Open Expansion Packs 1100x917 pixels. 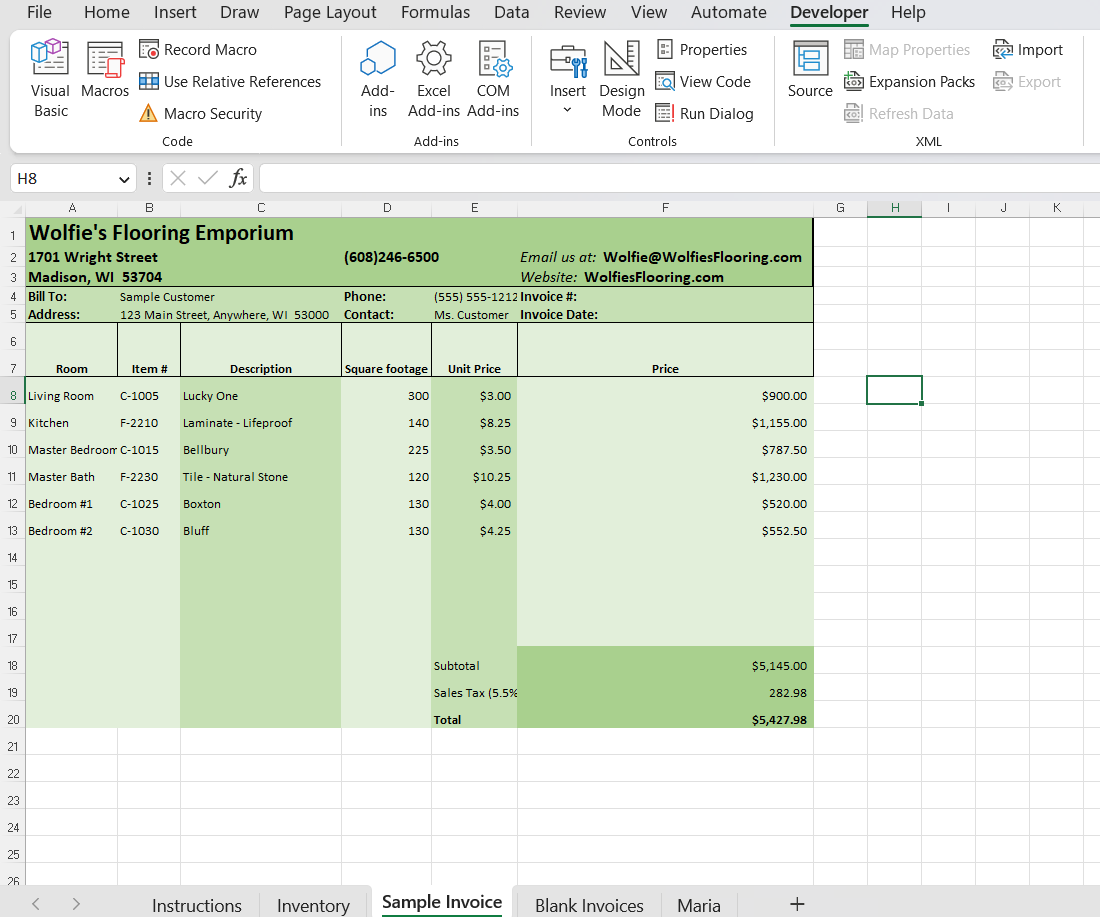909,81
